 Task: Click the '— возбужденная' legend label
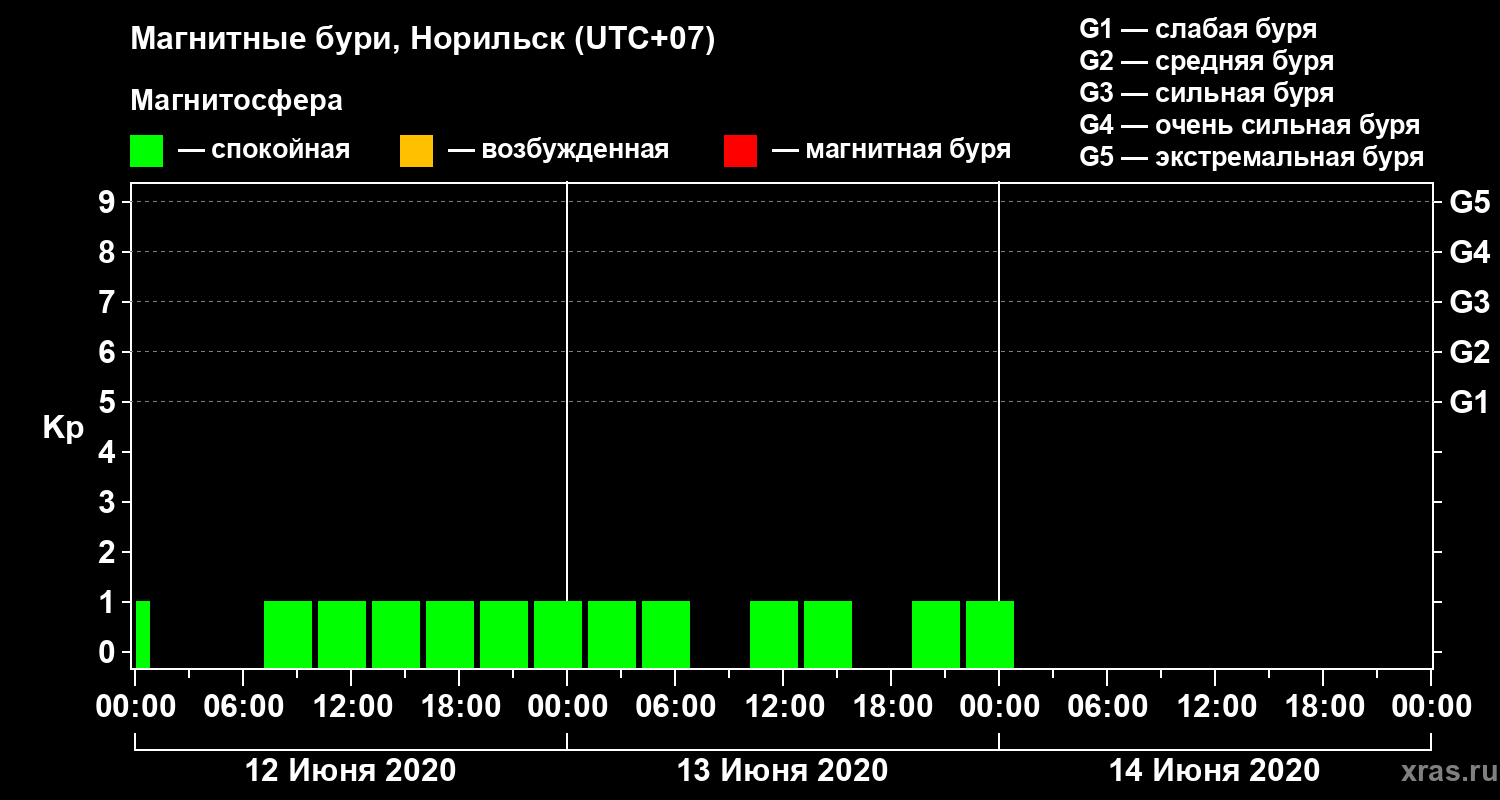(x=558, y=150)
